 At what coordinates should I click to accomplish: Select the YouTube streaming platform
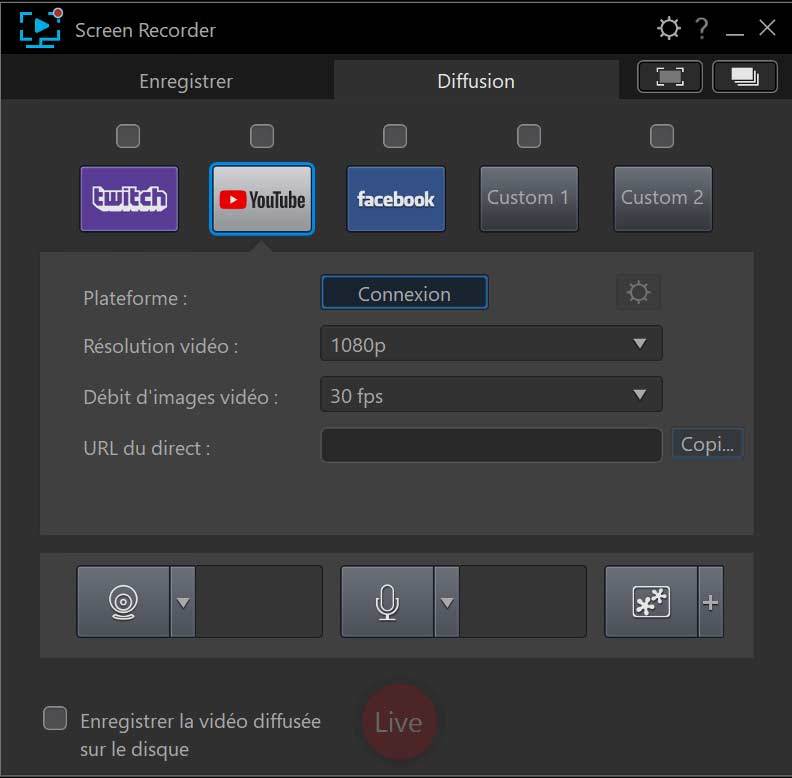262,199
